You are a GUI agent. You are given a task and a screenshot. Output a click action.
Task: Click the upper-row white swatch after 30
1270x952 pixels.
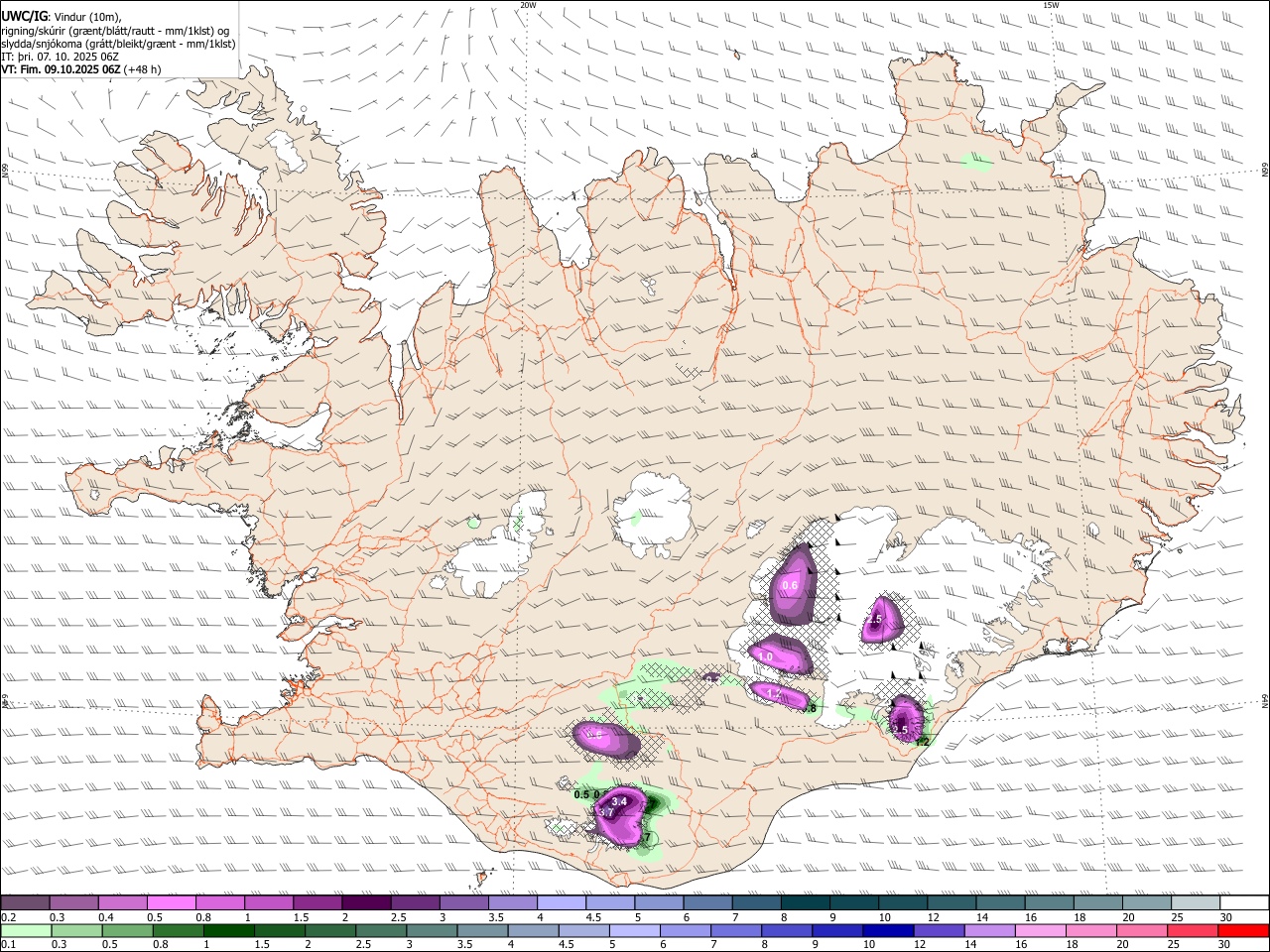(1245, 902)
